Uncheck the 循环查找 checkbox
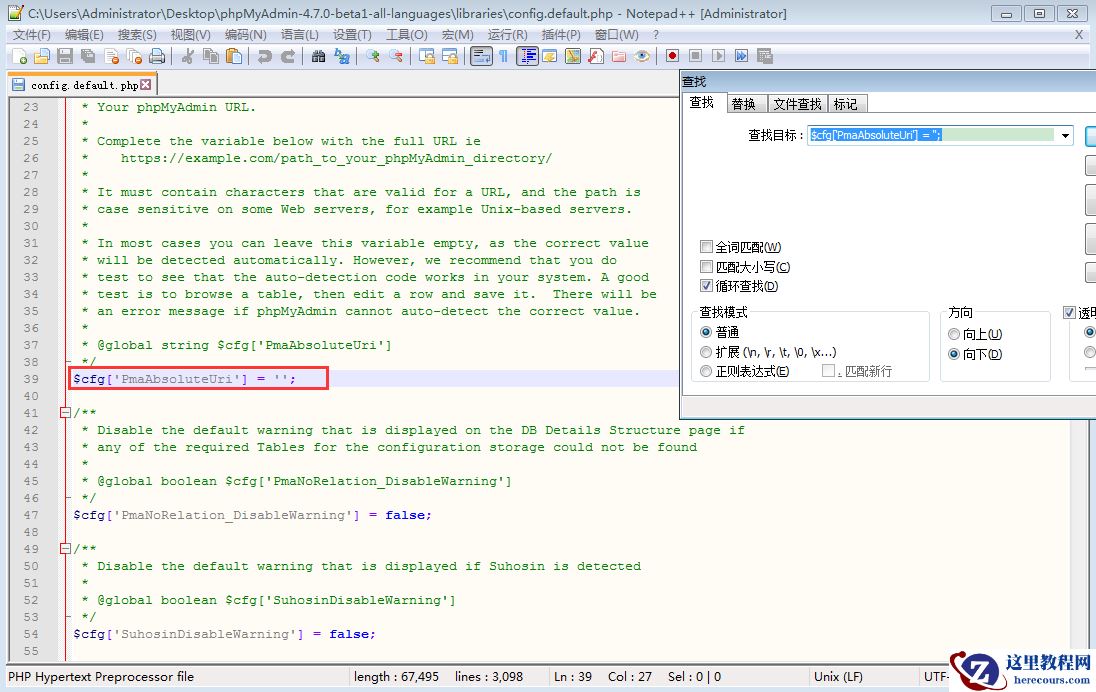 point(707,286)
